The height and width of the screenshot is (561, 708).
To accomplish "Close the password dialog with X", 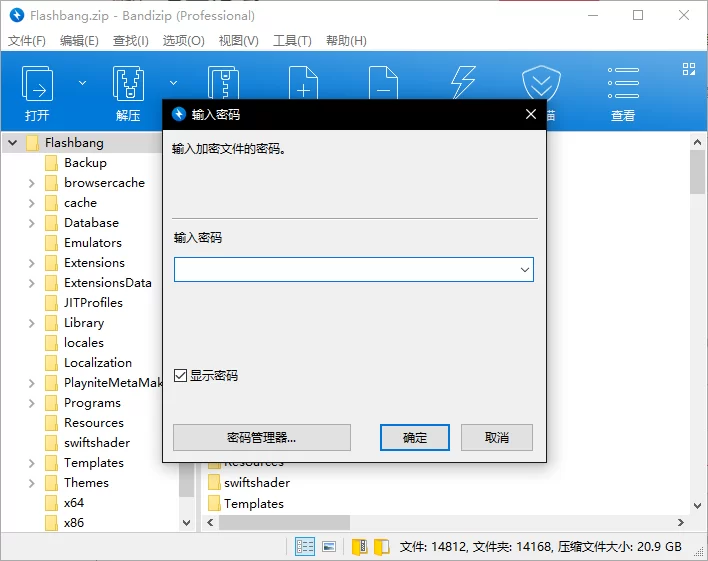I will pyautogui.click(x=531, y=114).
